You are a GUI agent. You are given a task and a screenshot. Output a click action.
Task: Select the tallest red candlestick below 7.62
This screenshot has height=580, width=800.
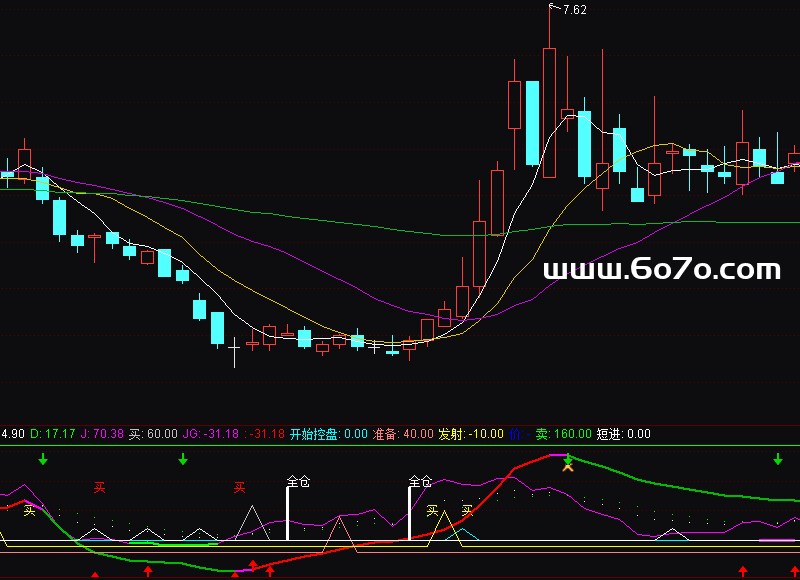tap(549, 112)
